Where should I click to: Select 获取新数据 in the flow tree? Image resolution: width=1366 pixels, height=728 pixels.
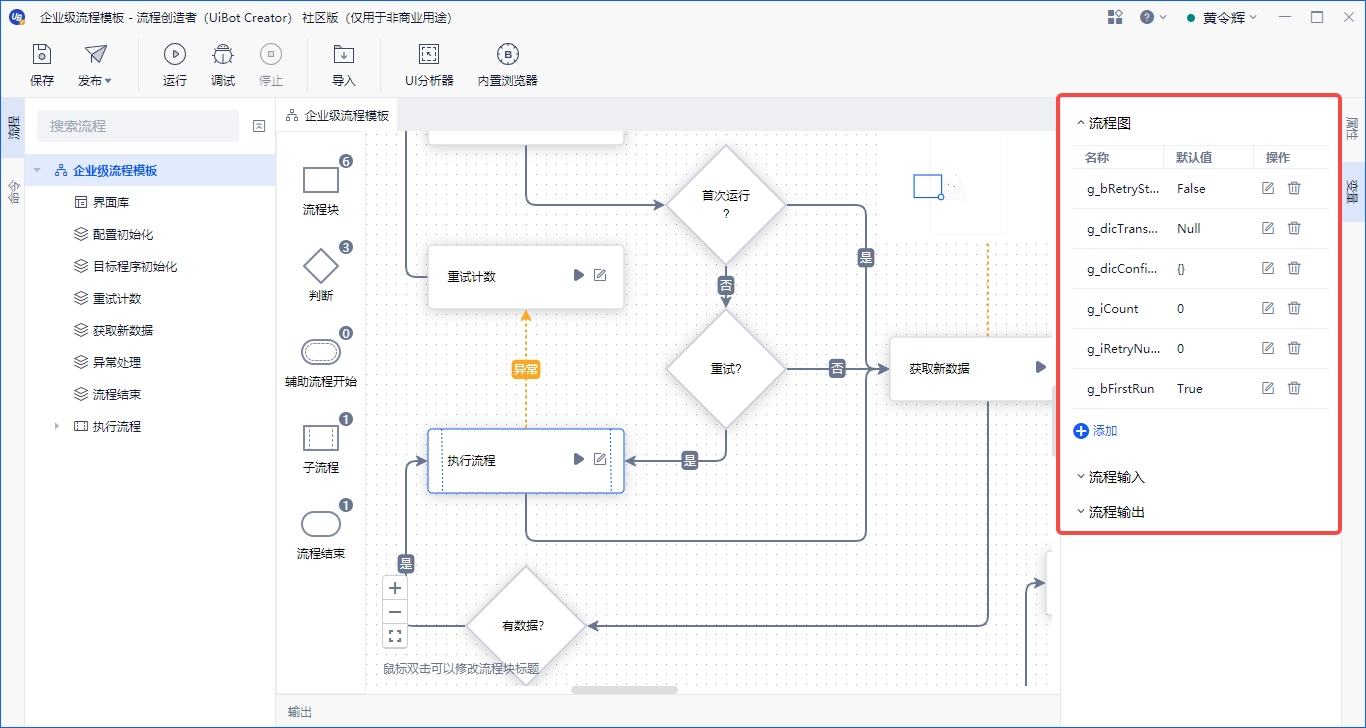coord(123,330)
